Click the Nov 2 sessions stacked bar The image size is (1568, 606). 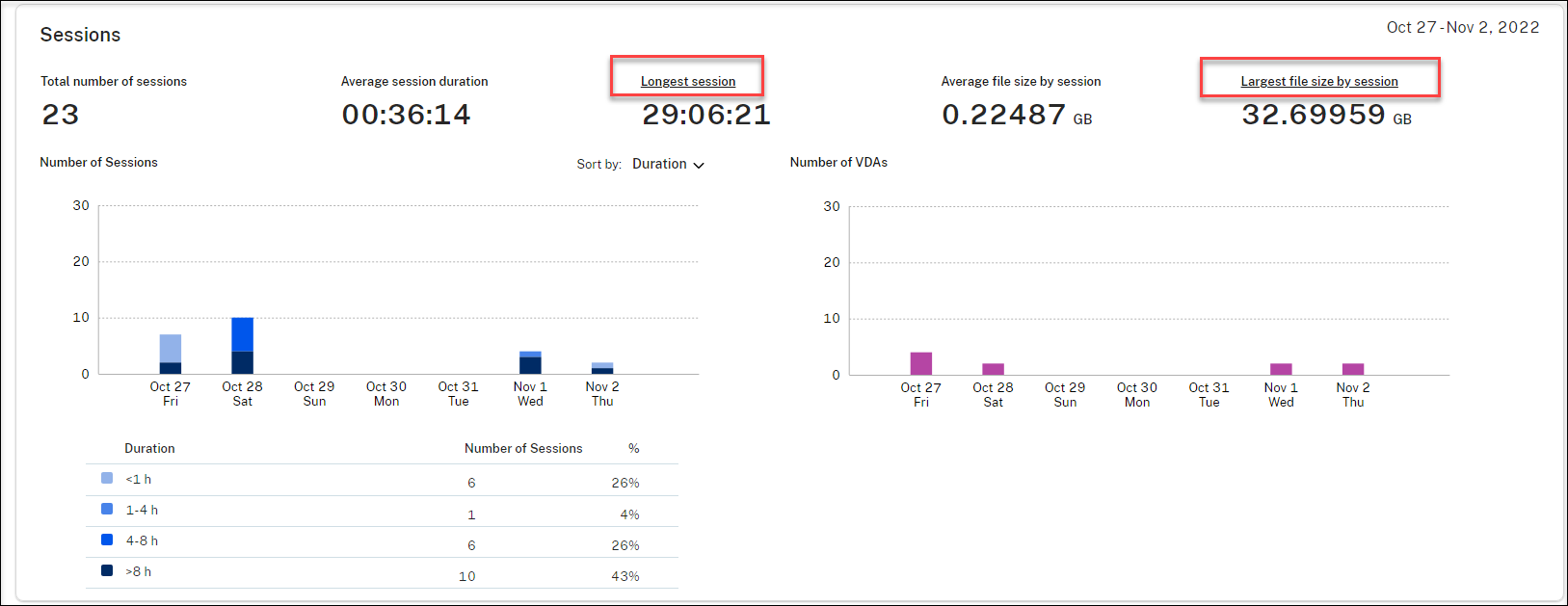602,368
